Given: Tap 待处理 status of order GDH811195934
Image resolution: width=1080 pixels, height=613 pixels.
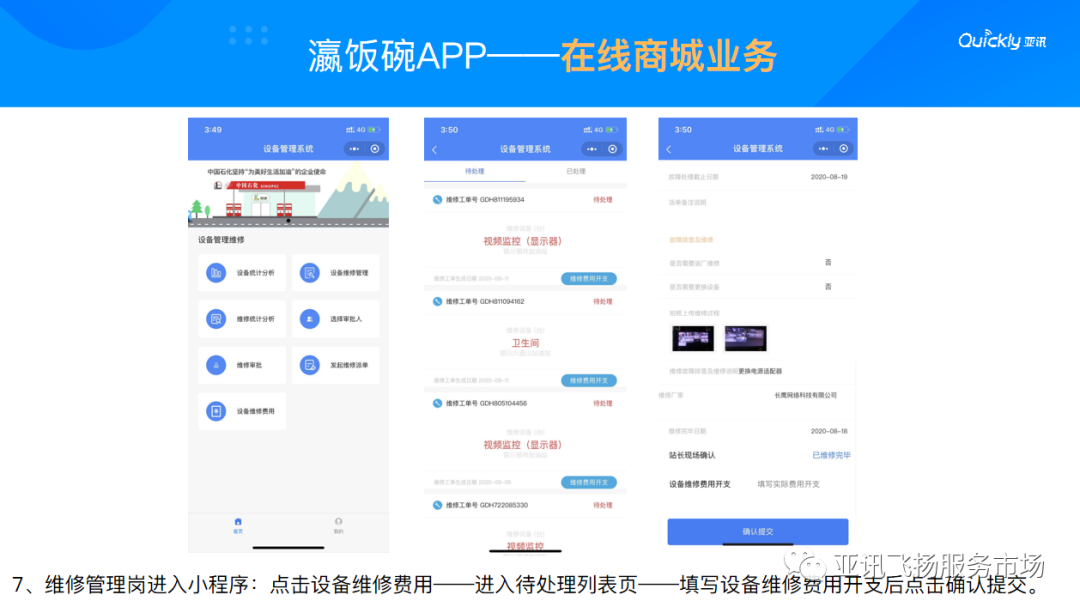Looking at the screenshot, I should click(x=603, y=200).
